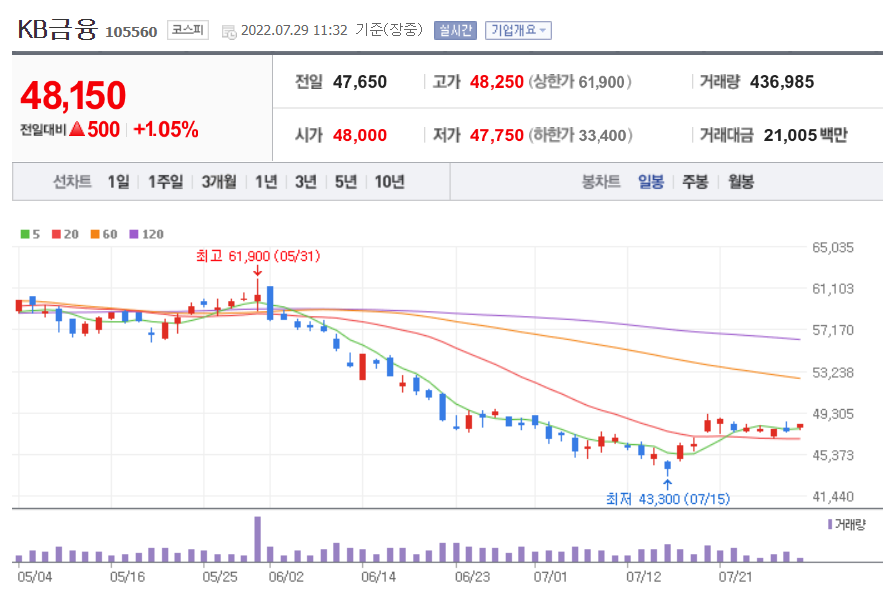Click the 봉차트 label
883x608 pixels.
[x=601, y=182]
